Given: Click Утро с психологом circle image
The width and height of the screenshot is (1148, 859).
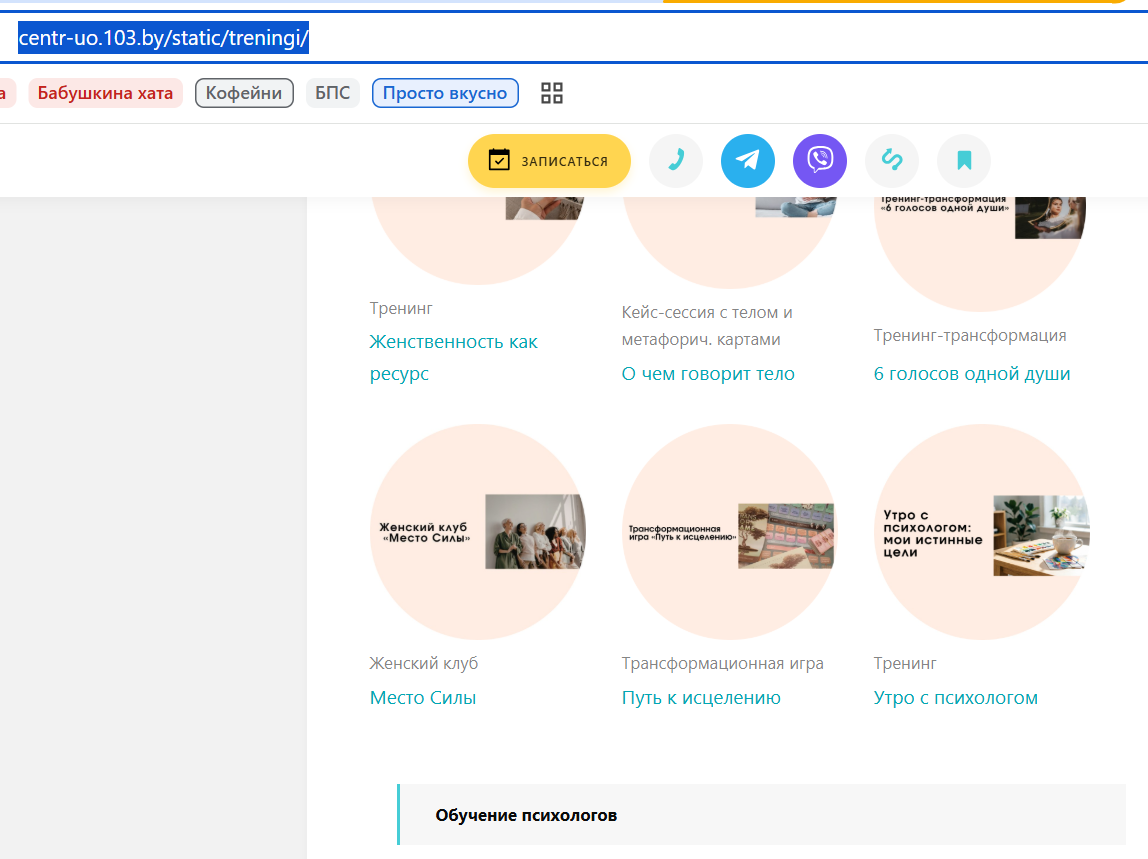Looking at the screenshot, I should (982, 532).
